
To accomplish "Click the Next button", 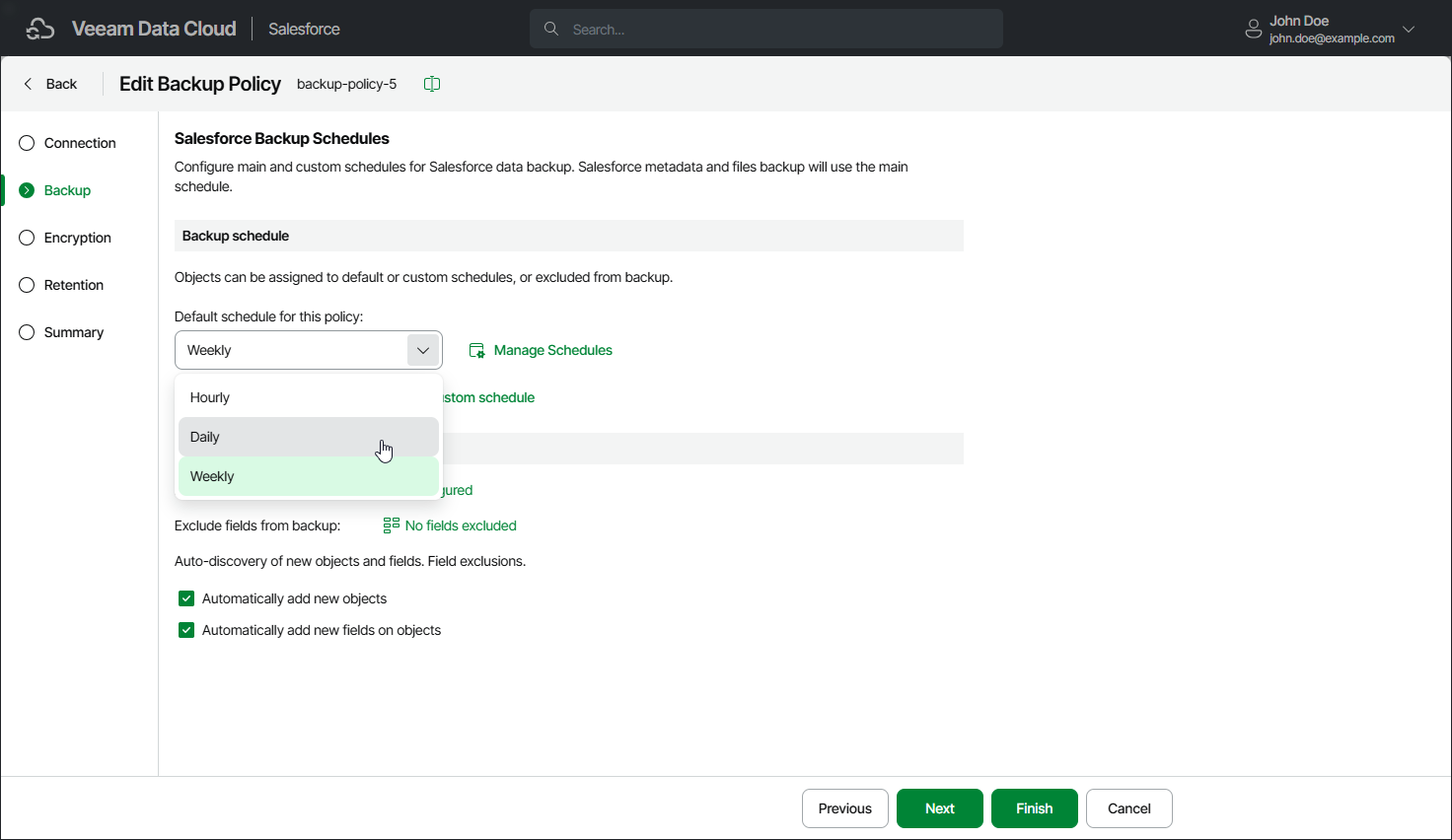I will click(x=940, y=808).
